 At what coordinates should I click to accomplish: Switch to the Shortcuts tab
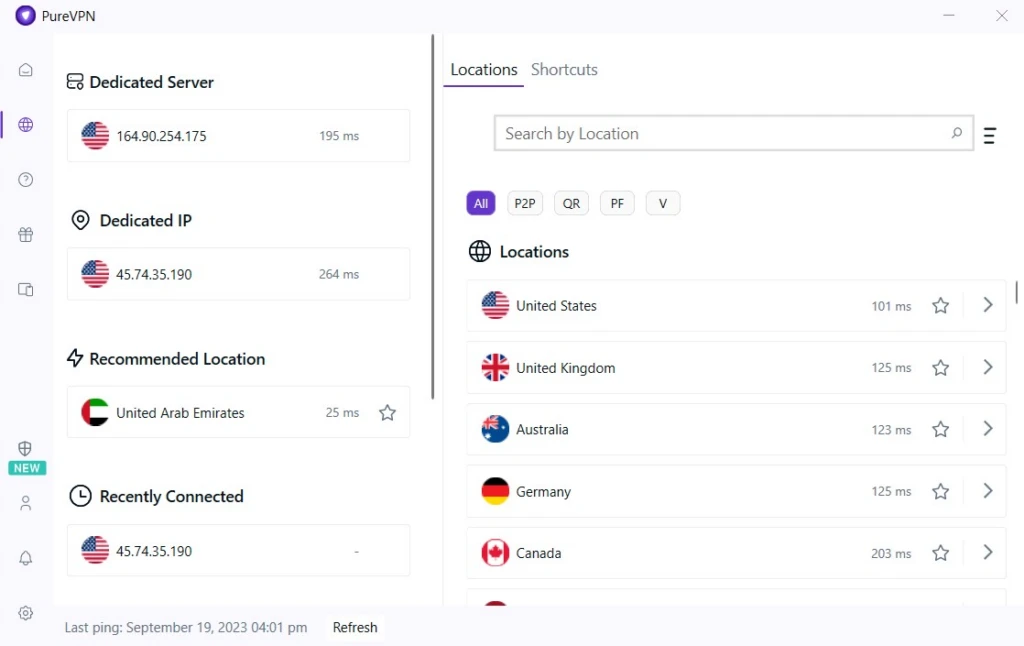pyautogui.click(x=564, y=69)
